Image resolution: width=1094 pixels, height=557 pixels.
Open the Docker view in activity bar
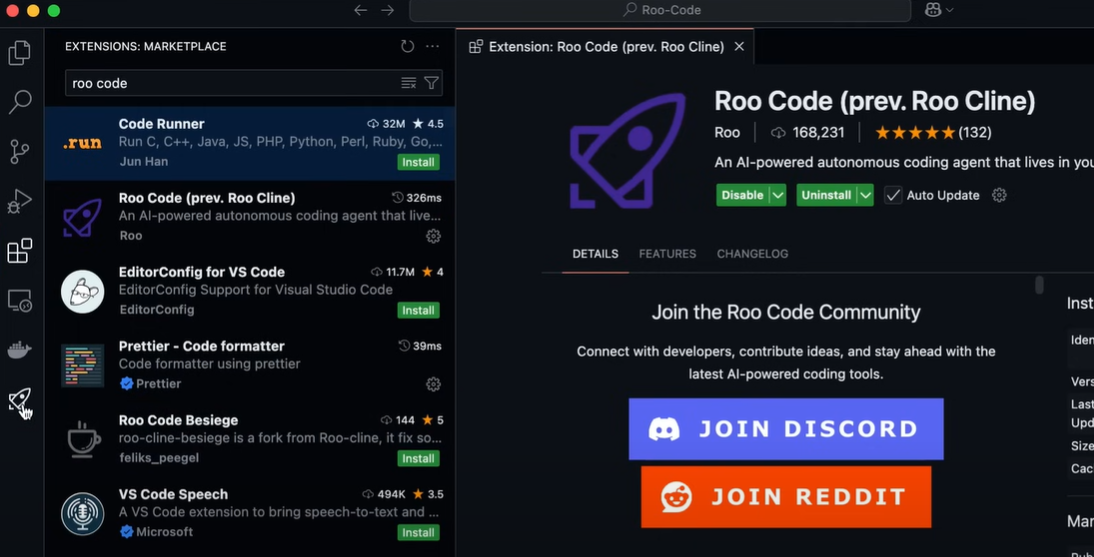coord(20,350)
